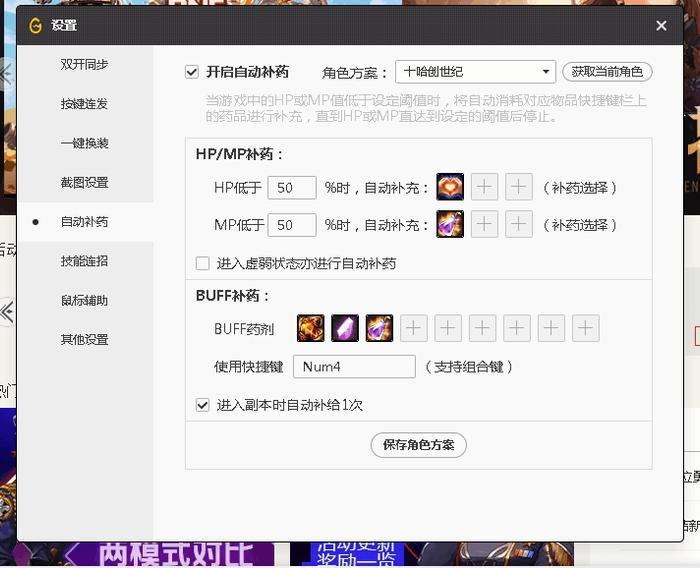700x568 pixels.
Task: Click the 获取当前角色 button
Action: (x=607, y=72)
